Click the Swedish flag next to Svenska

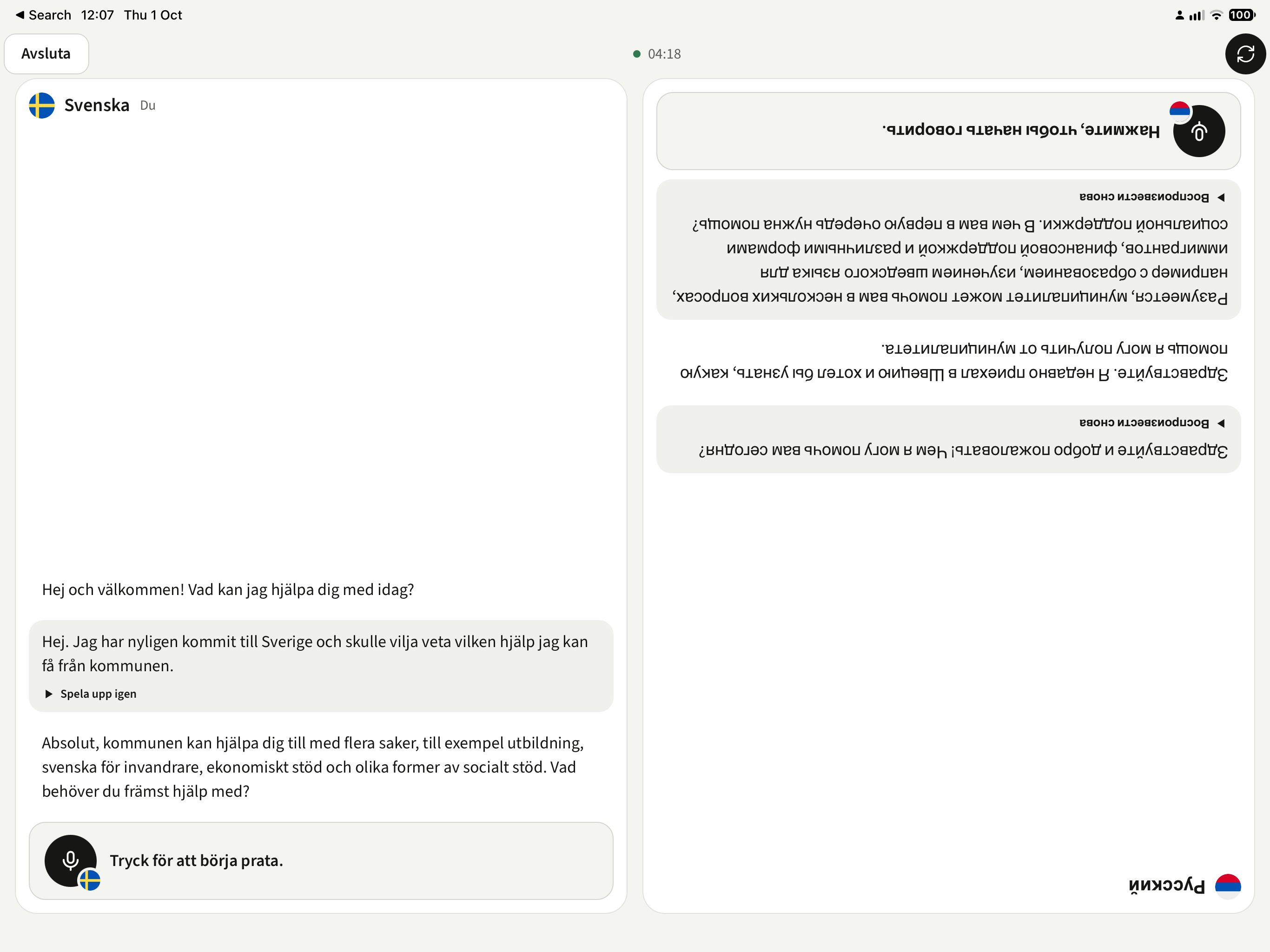click(42, 106)
